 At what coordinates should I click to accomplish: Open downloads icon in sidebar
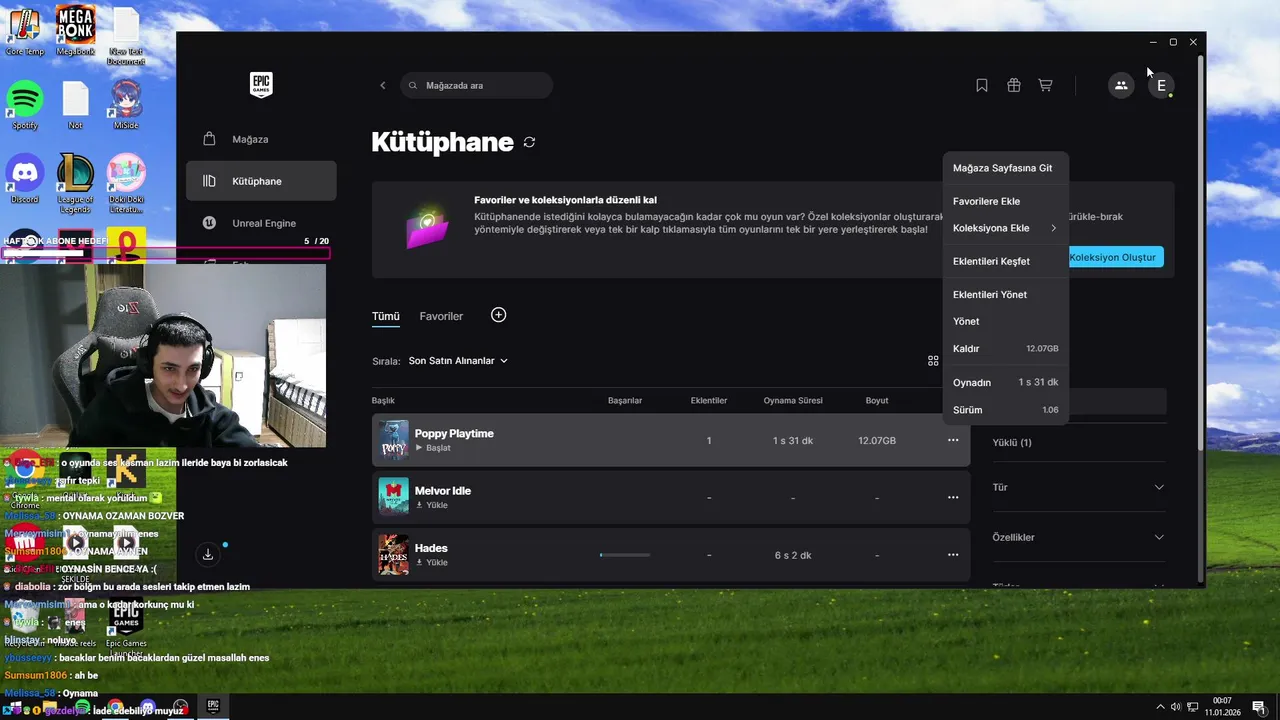[208, 553]
